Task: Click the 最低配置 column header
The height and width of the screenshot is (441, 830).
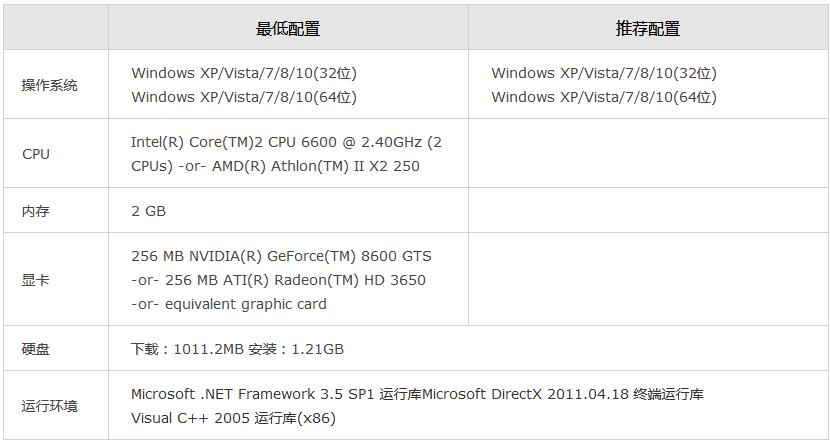Action: coord(288,29)
